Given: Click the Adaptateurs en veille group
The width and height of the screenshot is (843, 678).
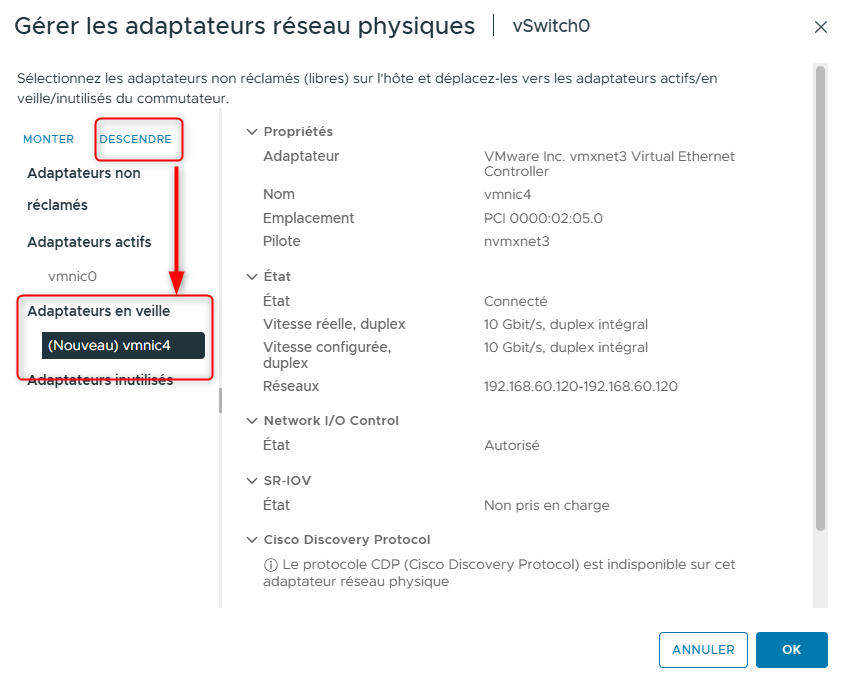Looking at the screenshot, I should pyautogui.click(x=95, y=310).
